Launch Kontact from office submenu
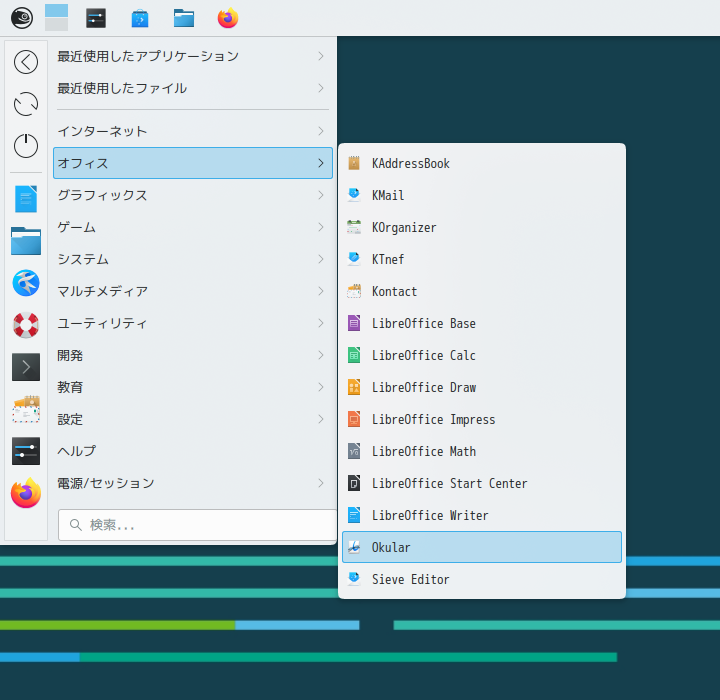 click(x=482, y=291)
